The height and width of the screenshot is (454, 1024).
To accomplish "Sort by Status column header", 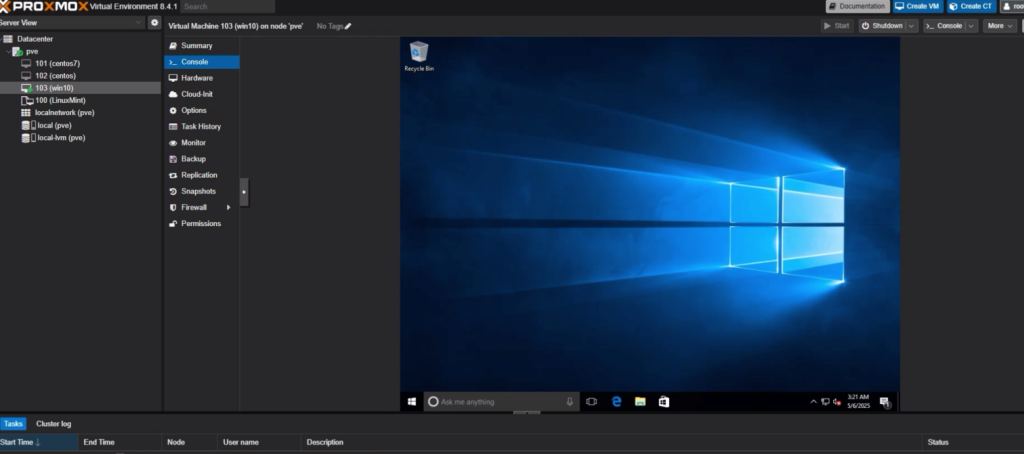I will 973,442.
